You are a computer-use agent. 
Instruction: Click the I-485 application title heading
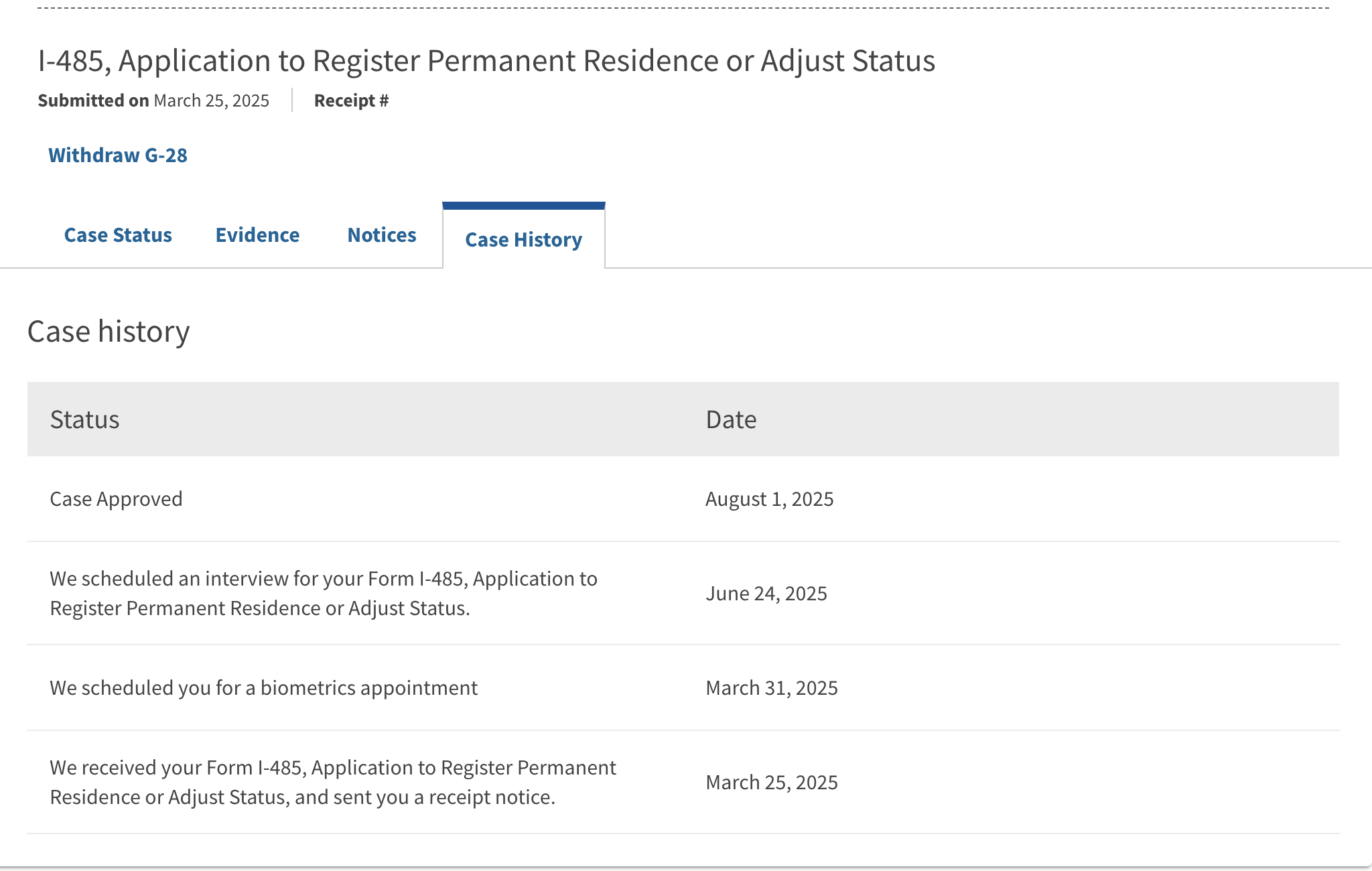(486, 61)
